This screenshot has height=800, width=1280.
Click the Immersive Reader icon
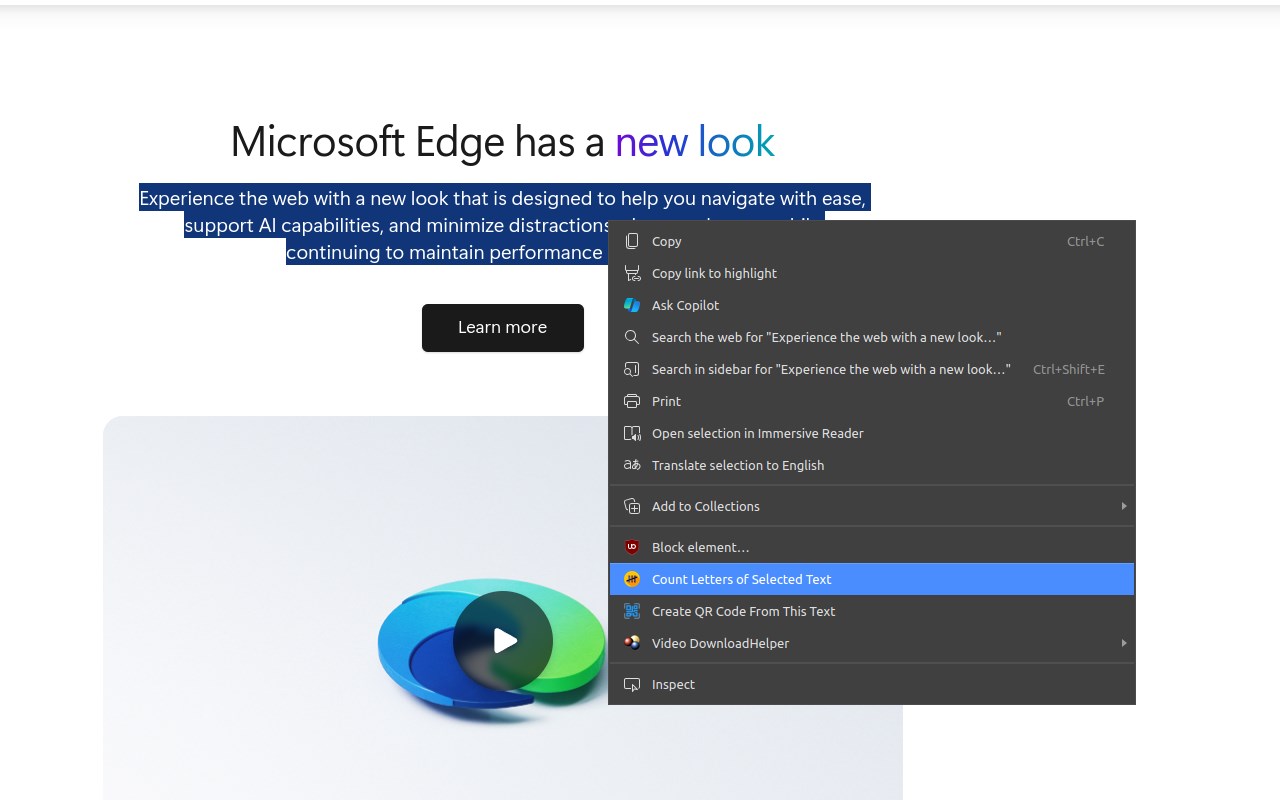pyautogui.click(x=632, y=433)
